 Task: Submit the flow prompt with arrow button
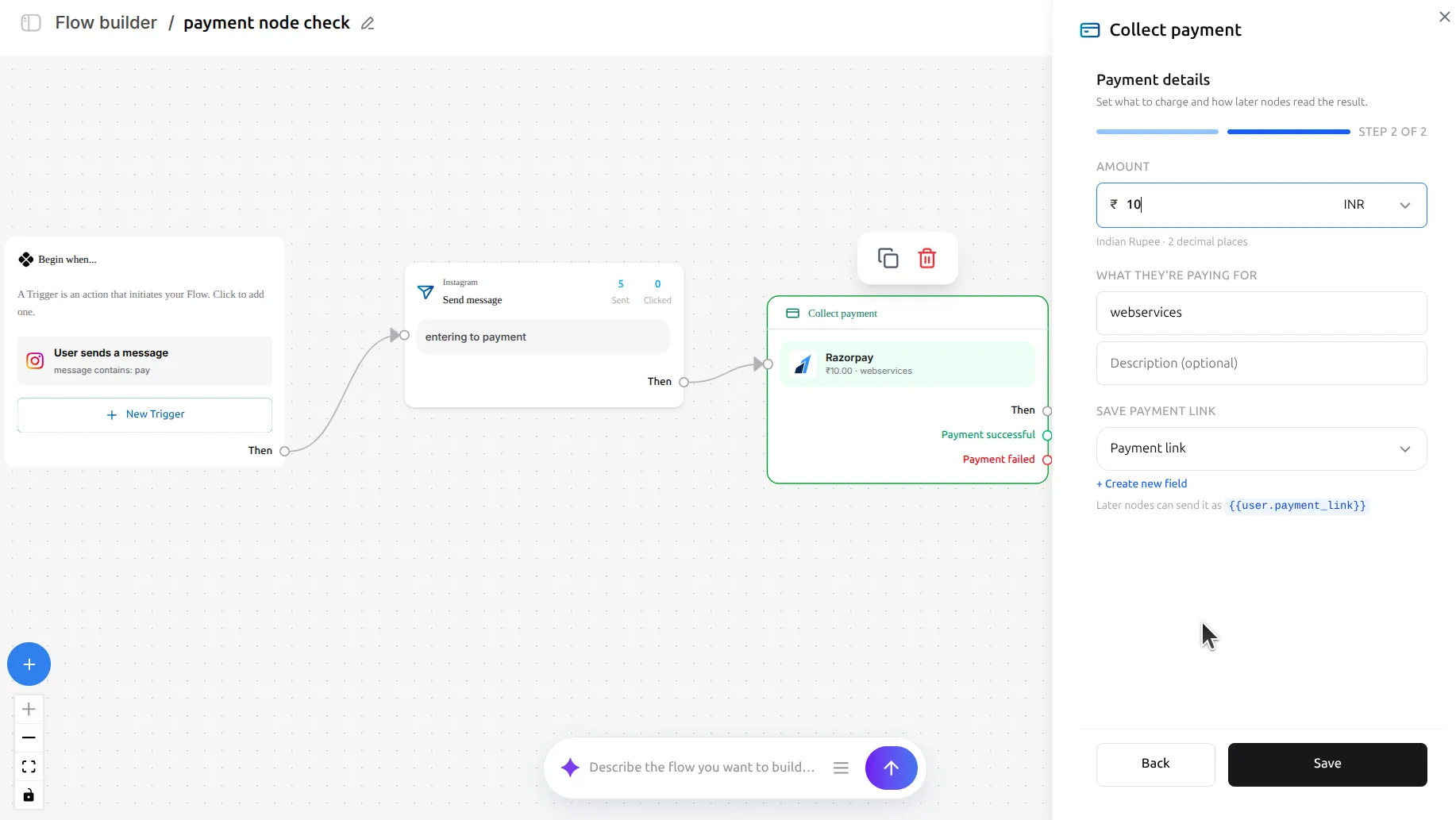pyautogui.click(x=891, y=768)
